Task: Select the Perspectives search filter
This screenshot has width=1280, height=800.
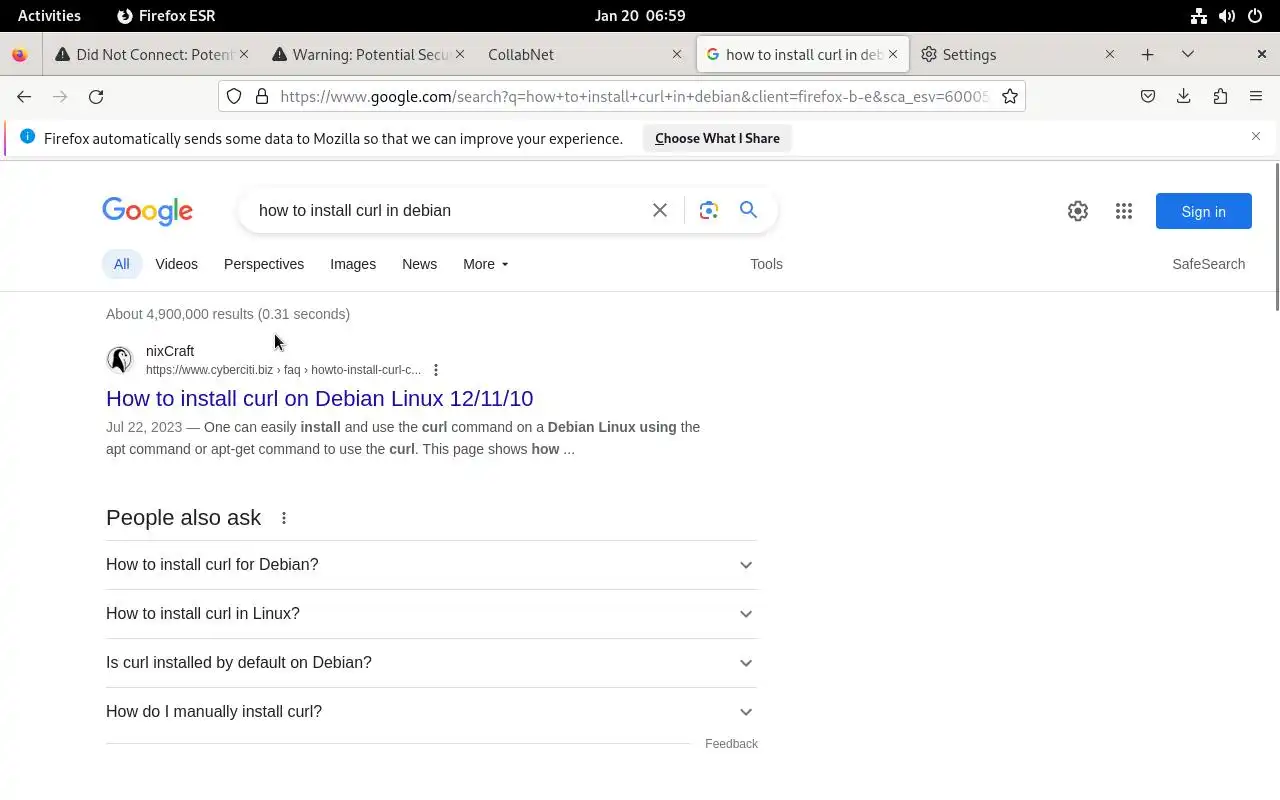Action: click(264, 264)
